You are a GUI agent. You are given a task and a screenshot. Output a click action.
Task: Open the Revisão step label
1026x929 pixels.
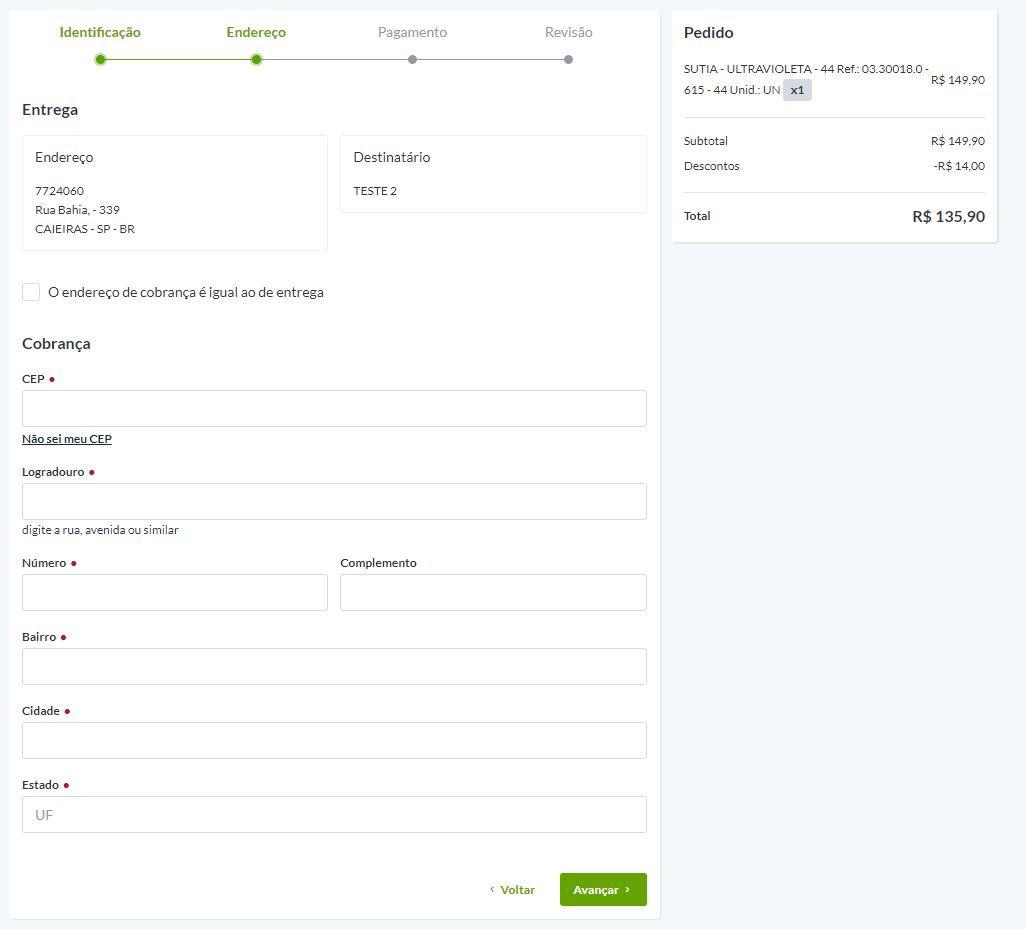568,32
